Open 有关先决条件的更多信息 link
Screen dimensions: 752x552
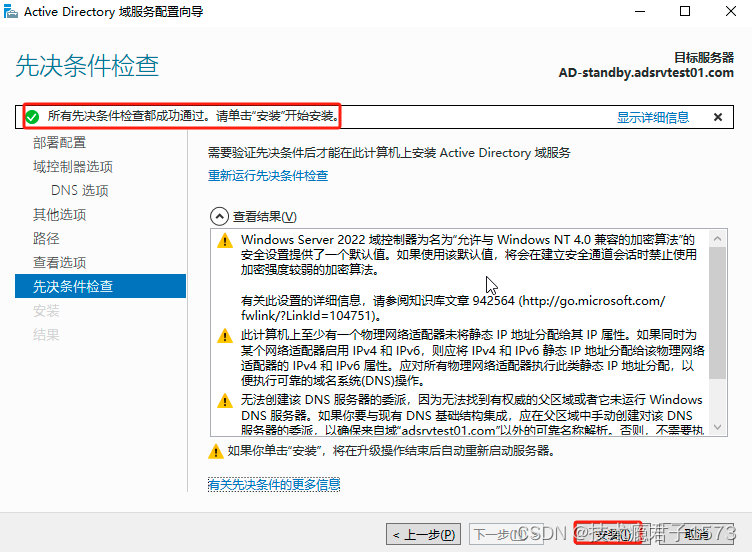click(x=274, y=484)
